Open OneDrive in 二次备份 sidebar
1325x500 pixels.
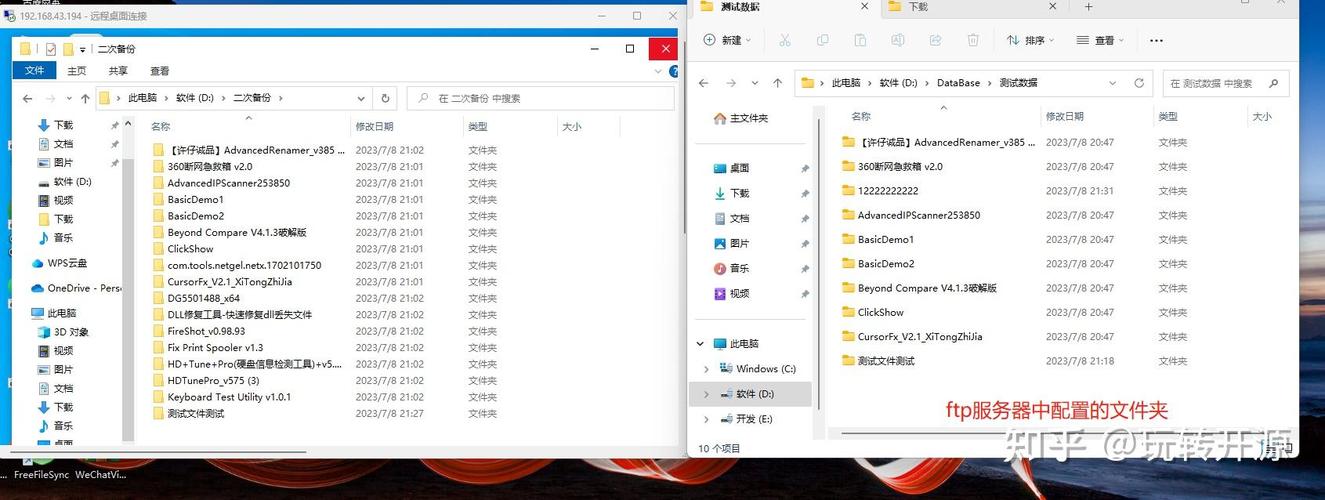coord(76,288)
